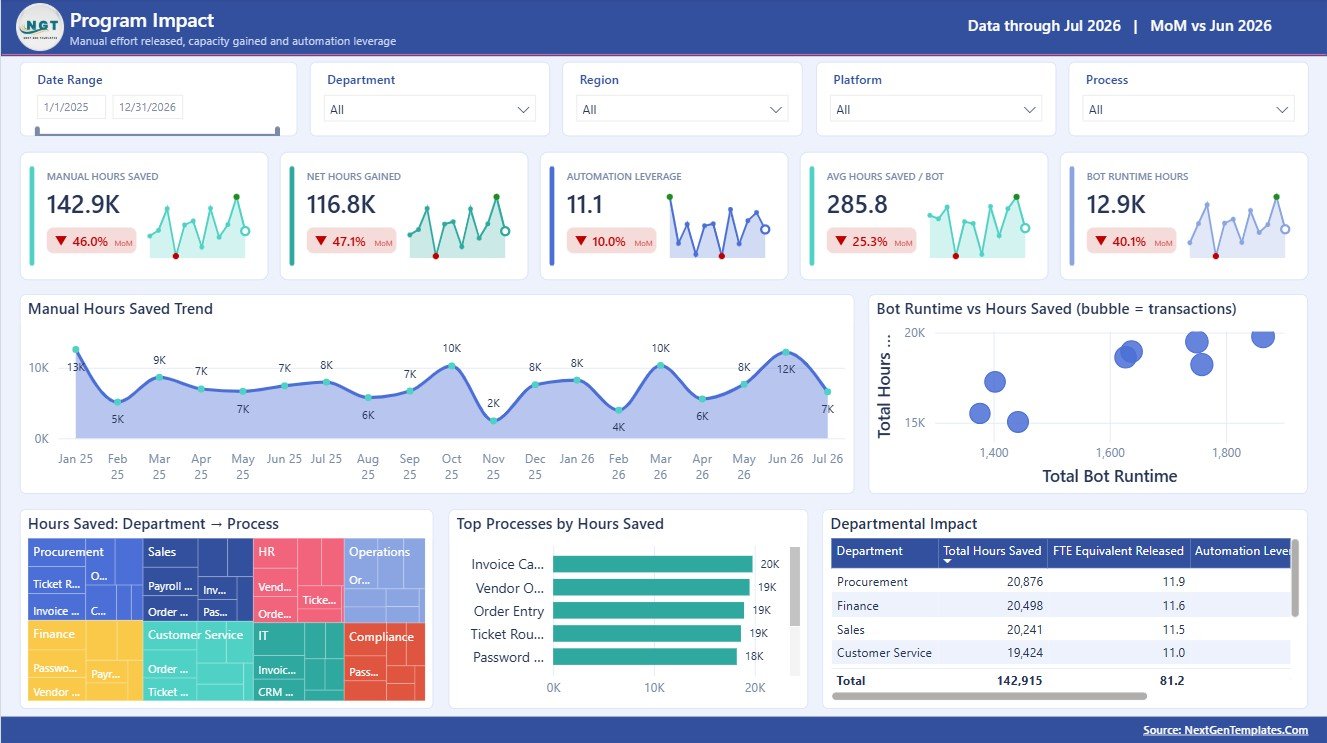
Task: Select the 25.3% MoM decline badge
Action: (x=872, y=241)
